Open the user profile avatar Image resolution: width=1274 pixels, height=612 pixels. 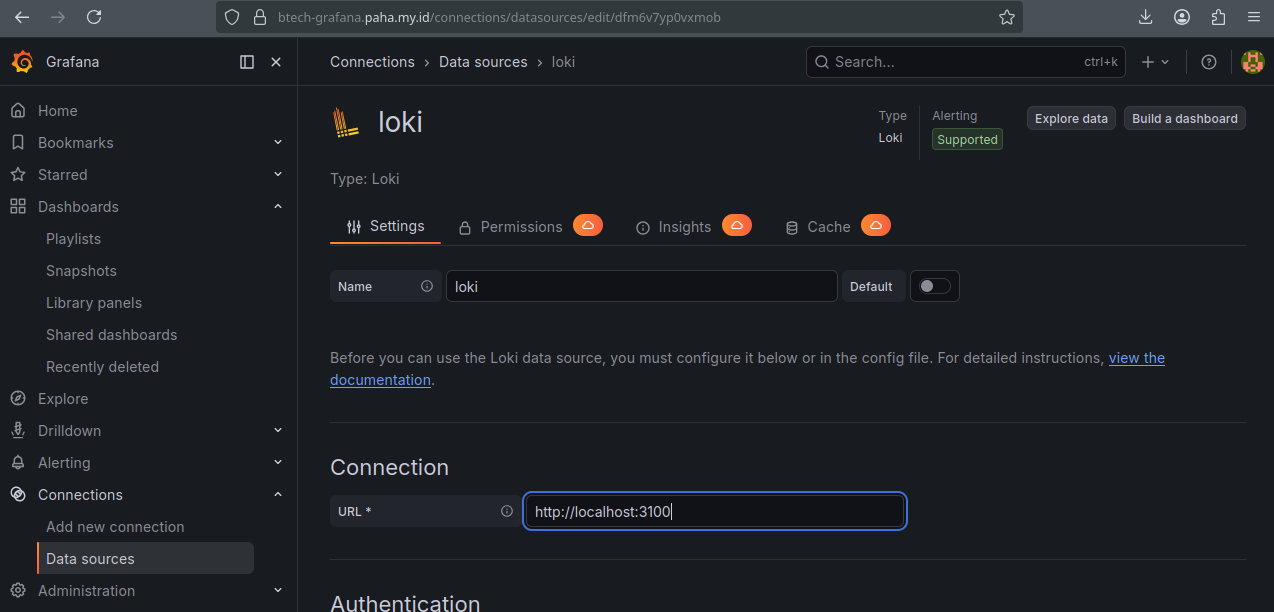point(1252,62)
